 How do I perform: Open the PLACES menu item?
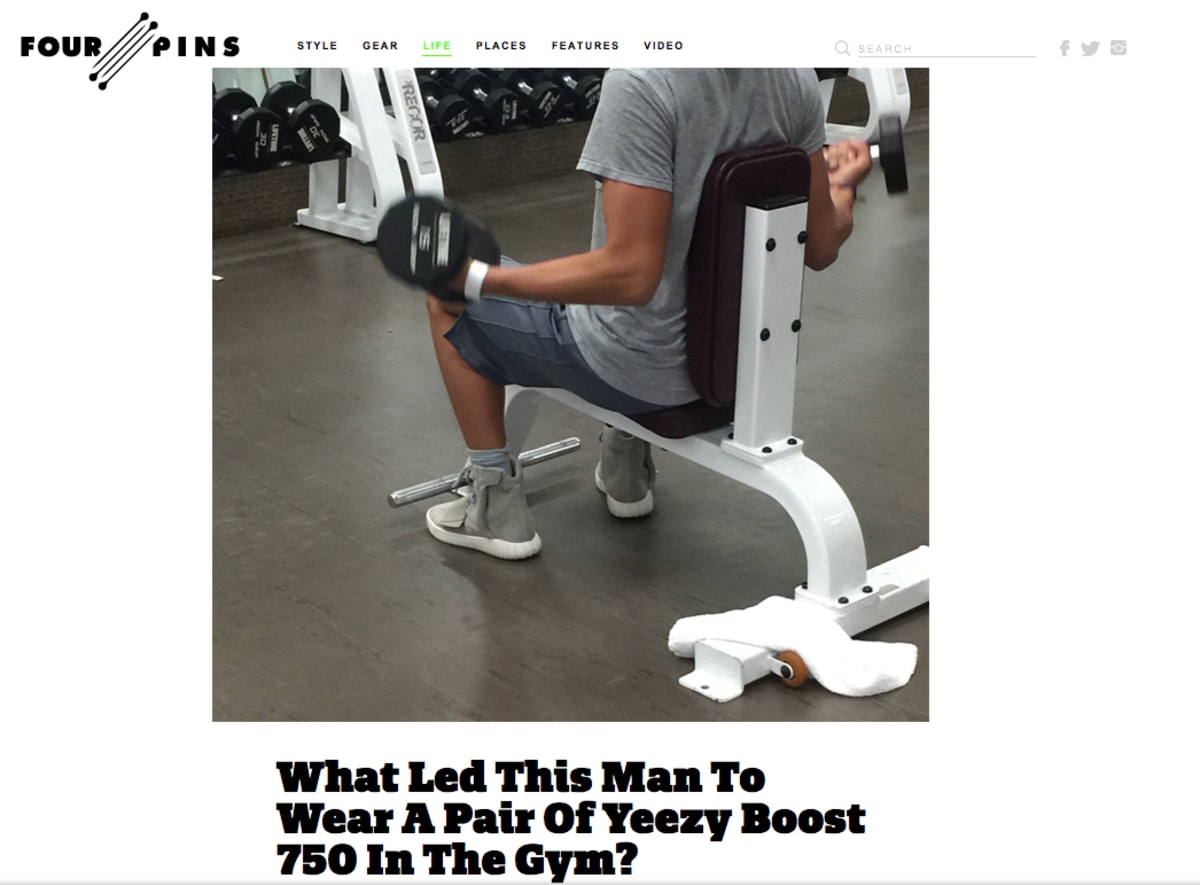[501, 46]
